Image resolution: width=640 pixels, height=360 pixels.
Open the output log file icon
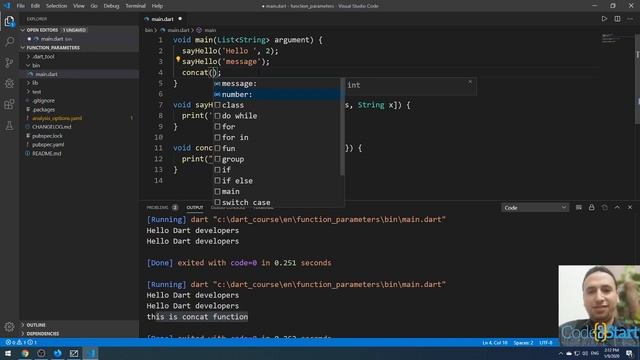pos(604,207)
